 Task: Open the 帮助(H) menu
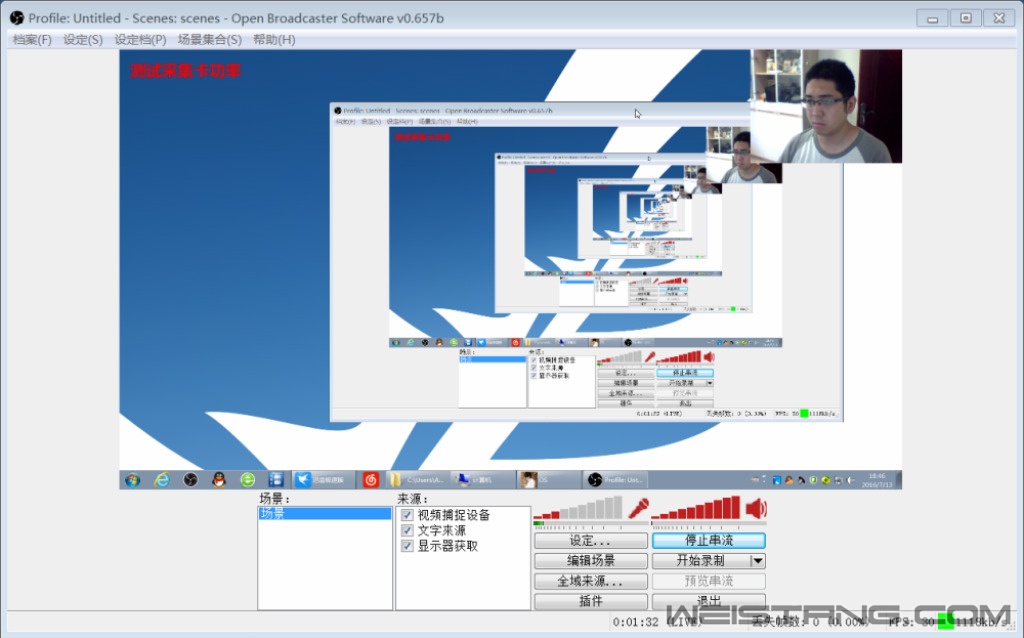(274, 40)
